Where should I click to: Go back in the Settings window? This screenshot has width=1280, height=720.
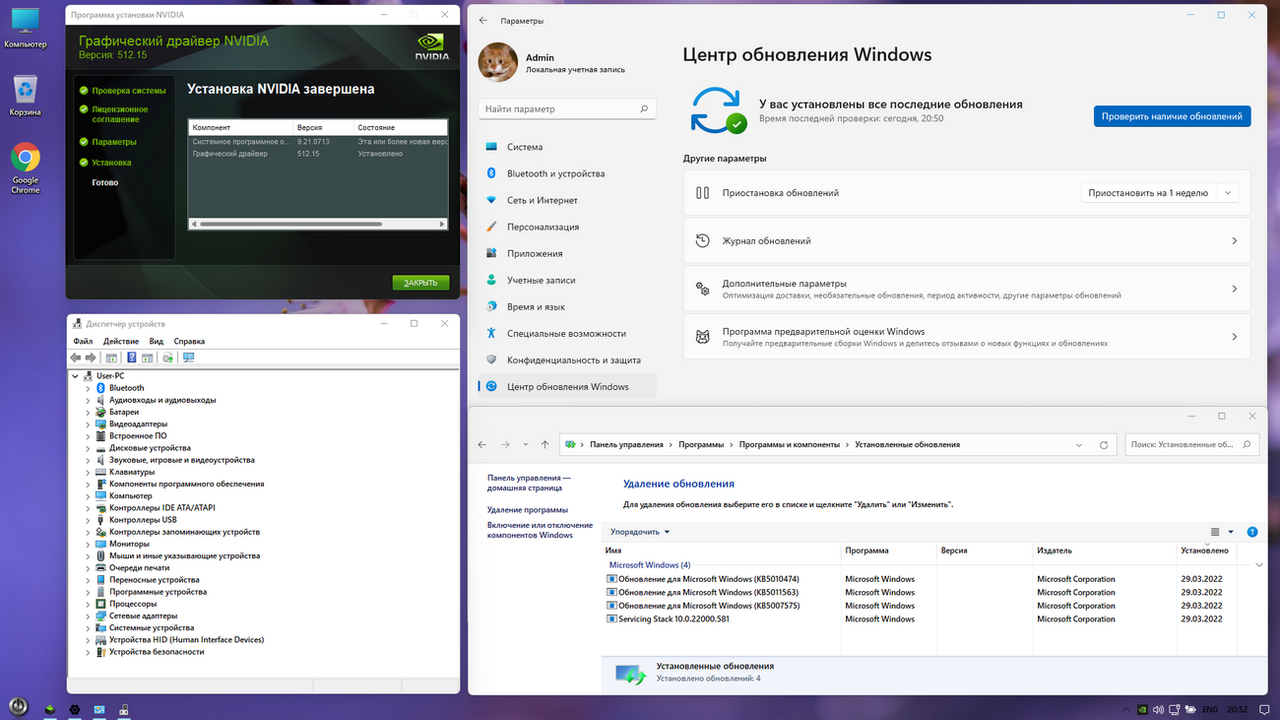pos(483,21)
